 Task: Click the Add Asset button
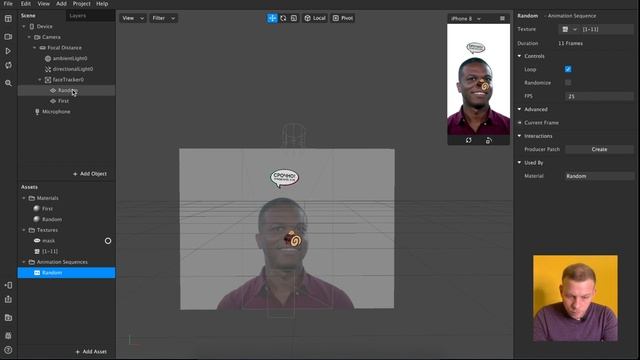91,351
